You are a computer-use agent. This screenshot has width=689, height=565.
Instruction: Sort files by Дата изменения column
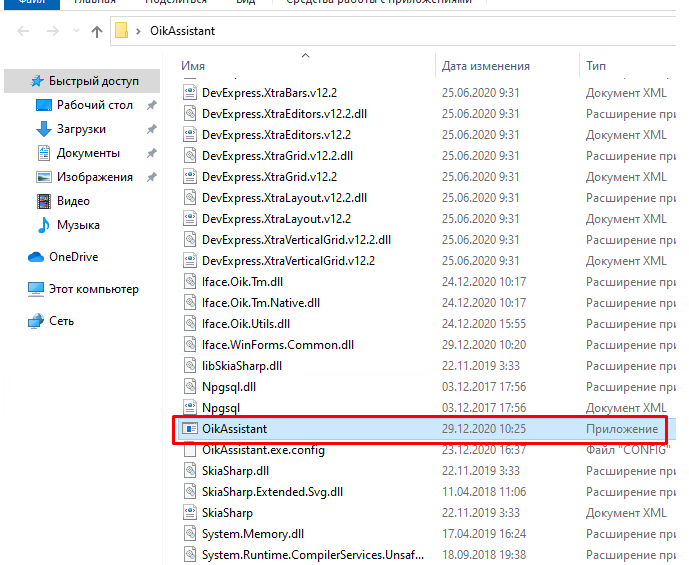tap(485, 66)
